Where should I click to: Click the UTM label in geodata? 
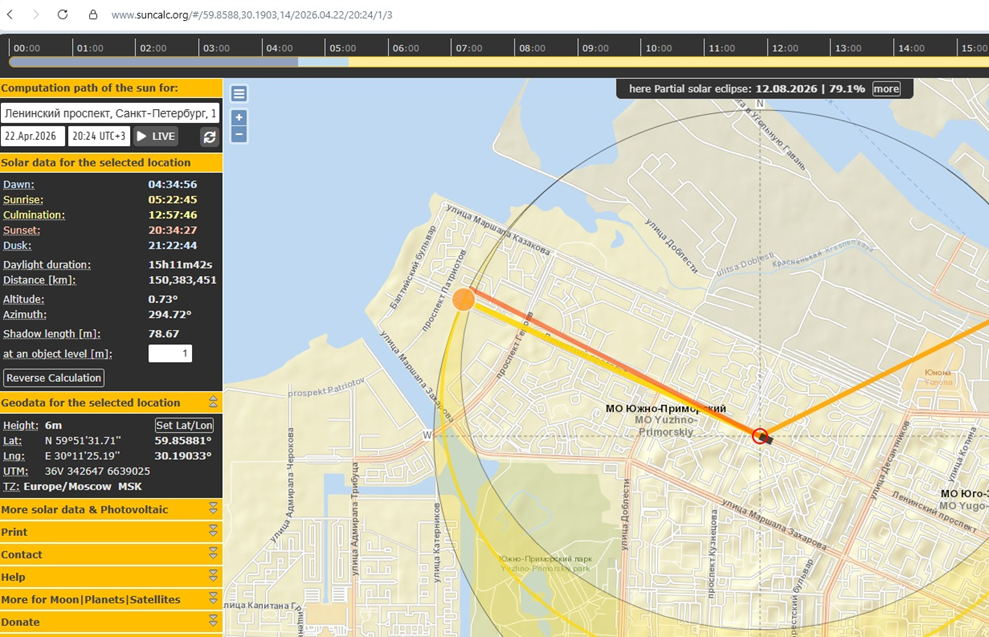15,471
